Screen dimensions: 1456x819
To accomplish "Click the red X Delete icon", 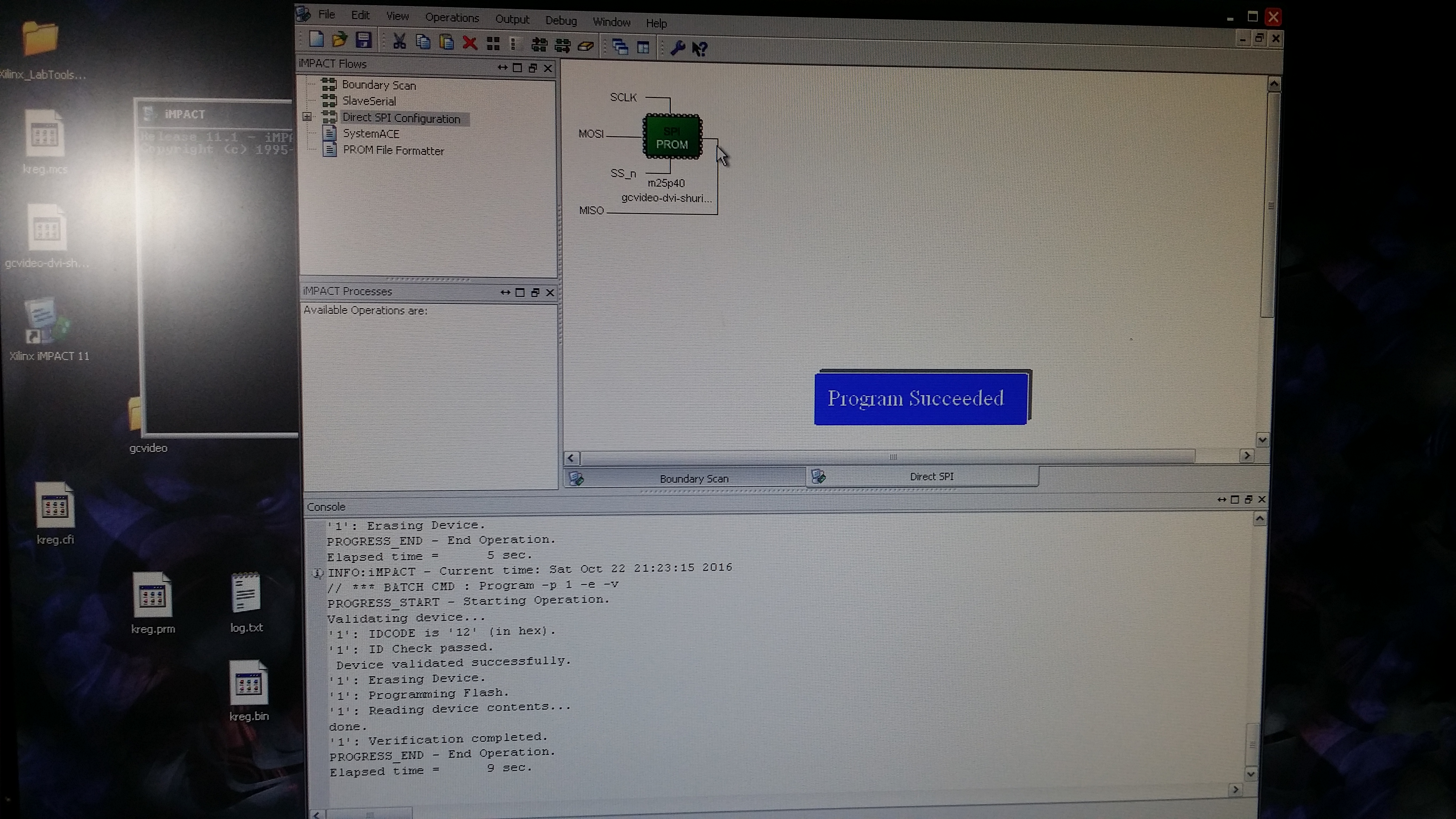I will click(x=470, y=43).
